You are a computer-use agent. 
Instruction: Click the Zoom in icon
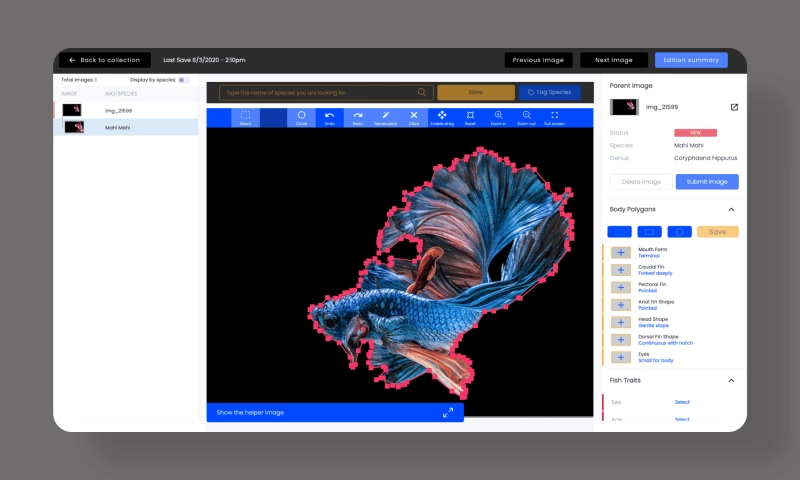pyautogui.click(x=498, y=117)
